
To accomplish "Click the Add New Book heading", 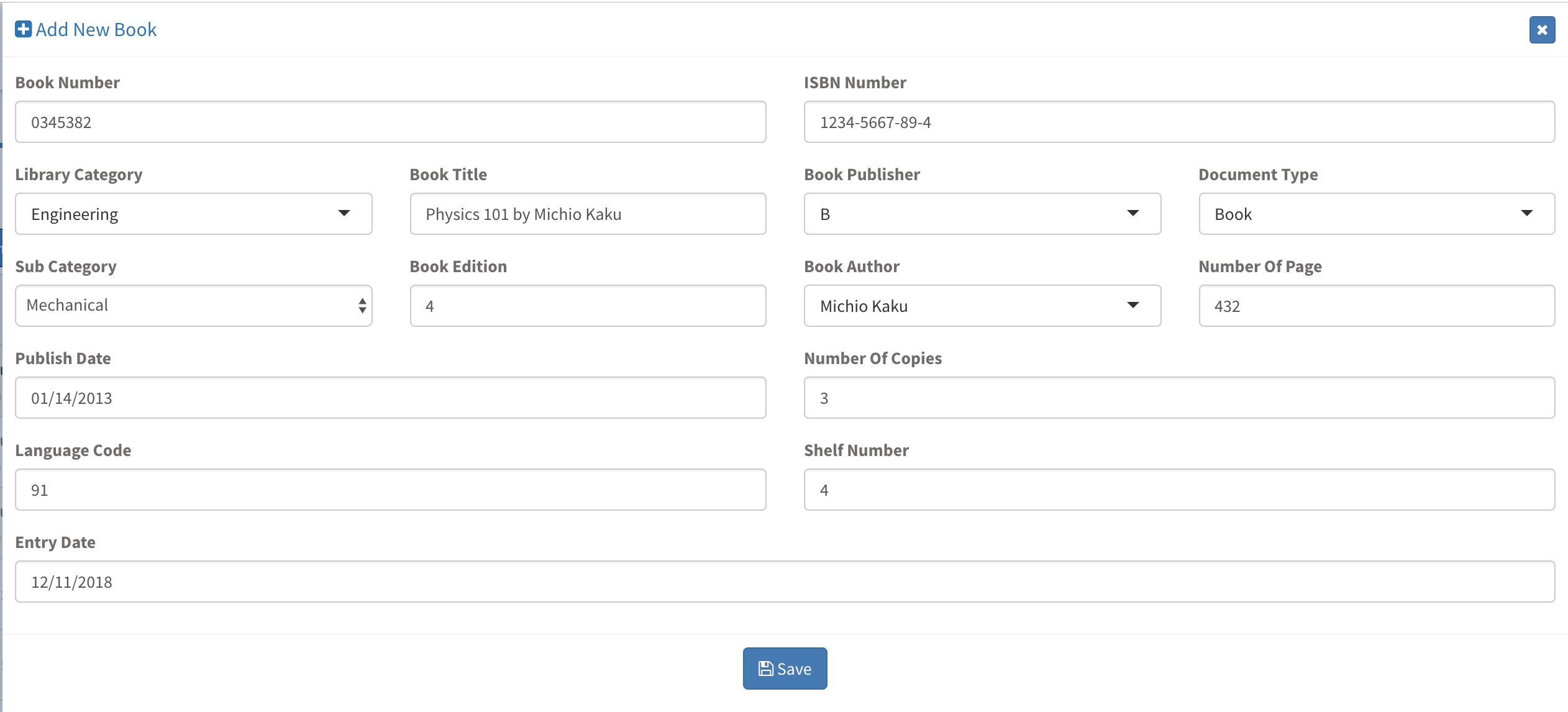I will pyautogui.click(x=96, y=29).
